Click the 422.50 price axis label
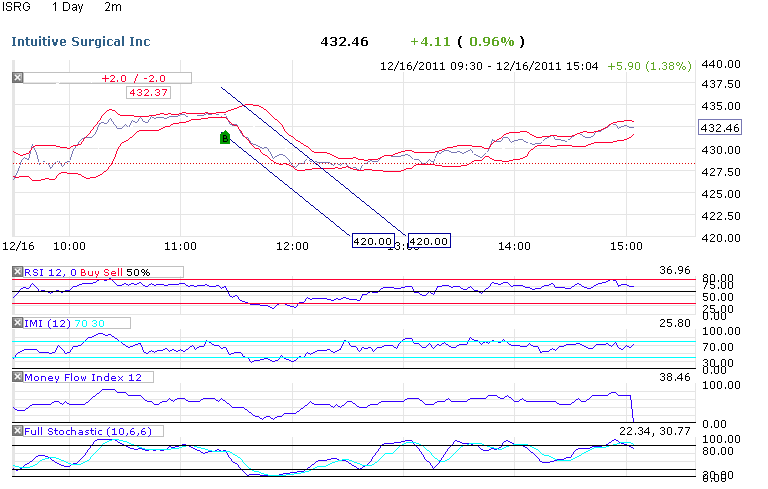The image size is (768, 489). pos(721,216)
